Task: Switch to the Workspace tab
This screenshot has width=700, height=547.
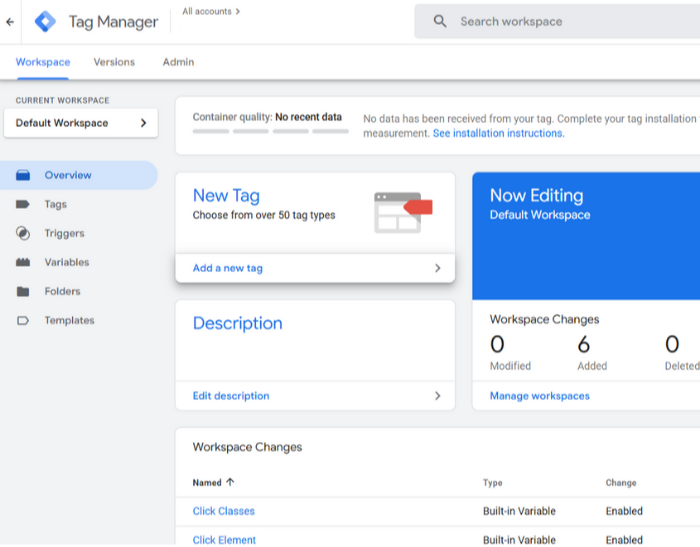Action: 43,62
